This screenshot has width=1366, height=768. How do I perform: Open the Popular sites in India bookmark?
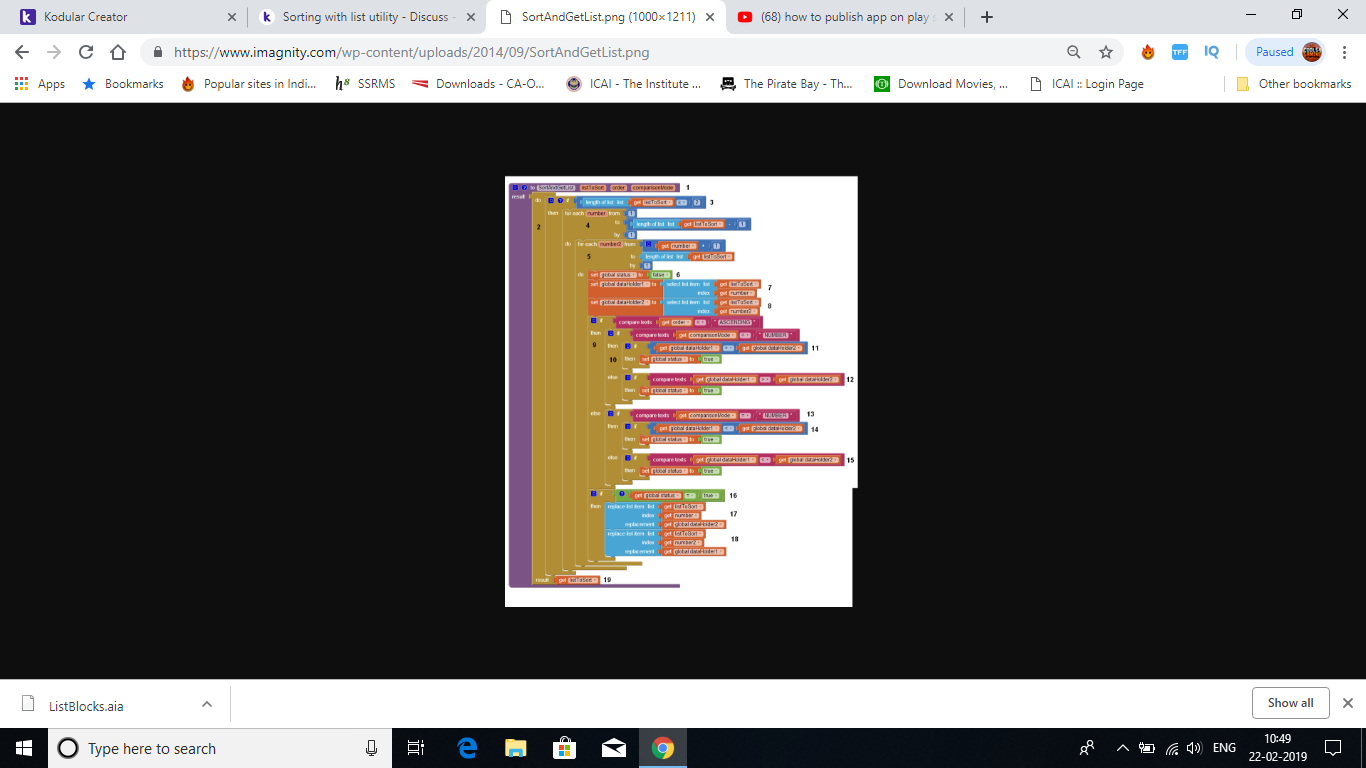[249, 84]
